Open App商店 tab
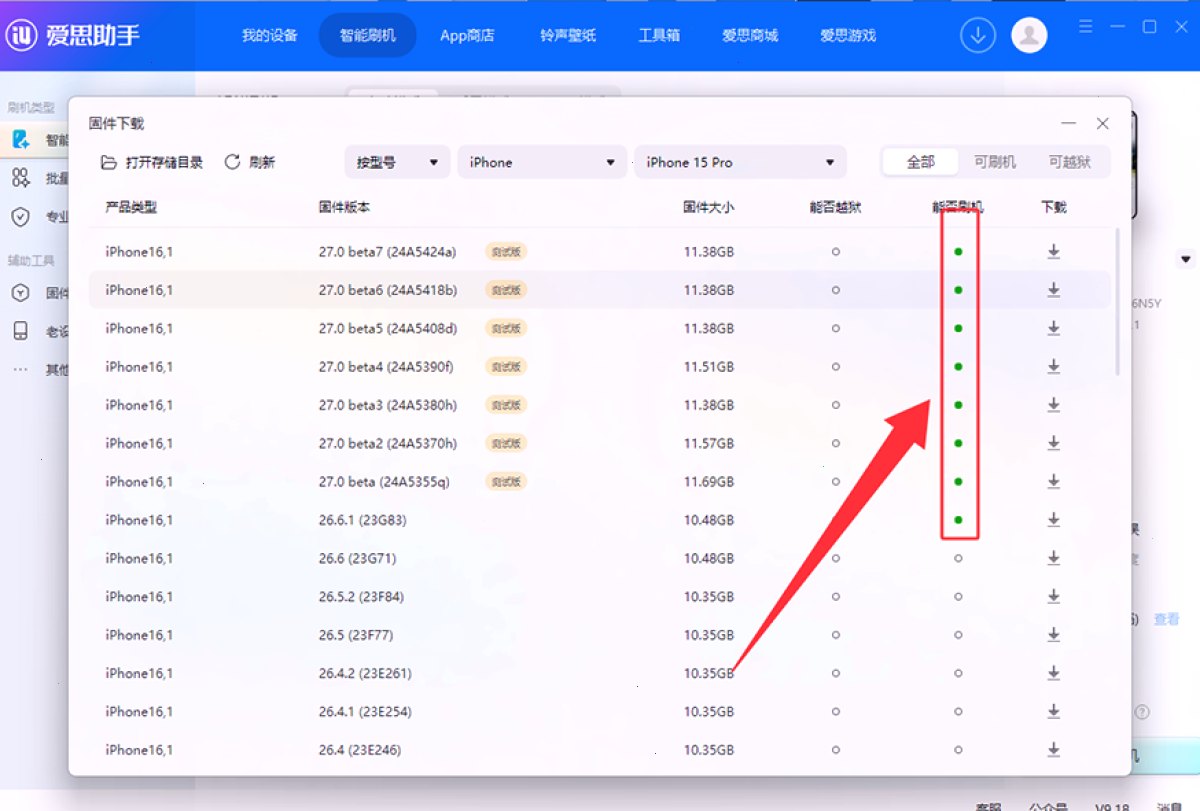 (467, 35)
